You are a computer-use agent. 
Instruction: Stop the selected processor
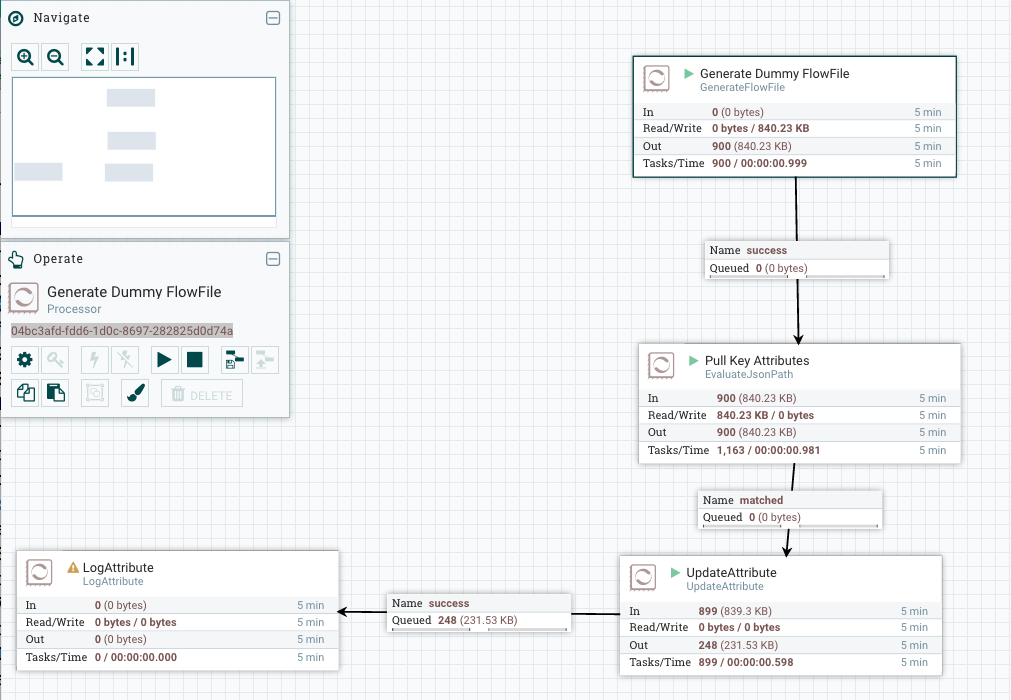194,359
